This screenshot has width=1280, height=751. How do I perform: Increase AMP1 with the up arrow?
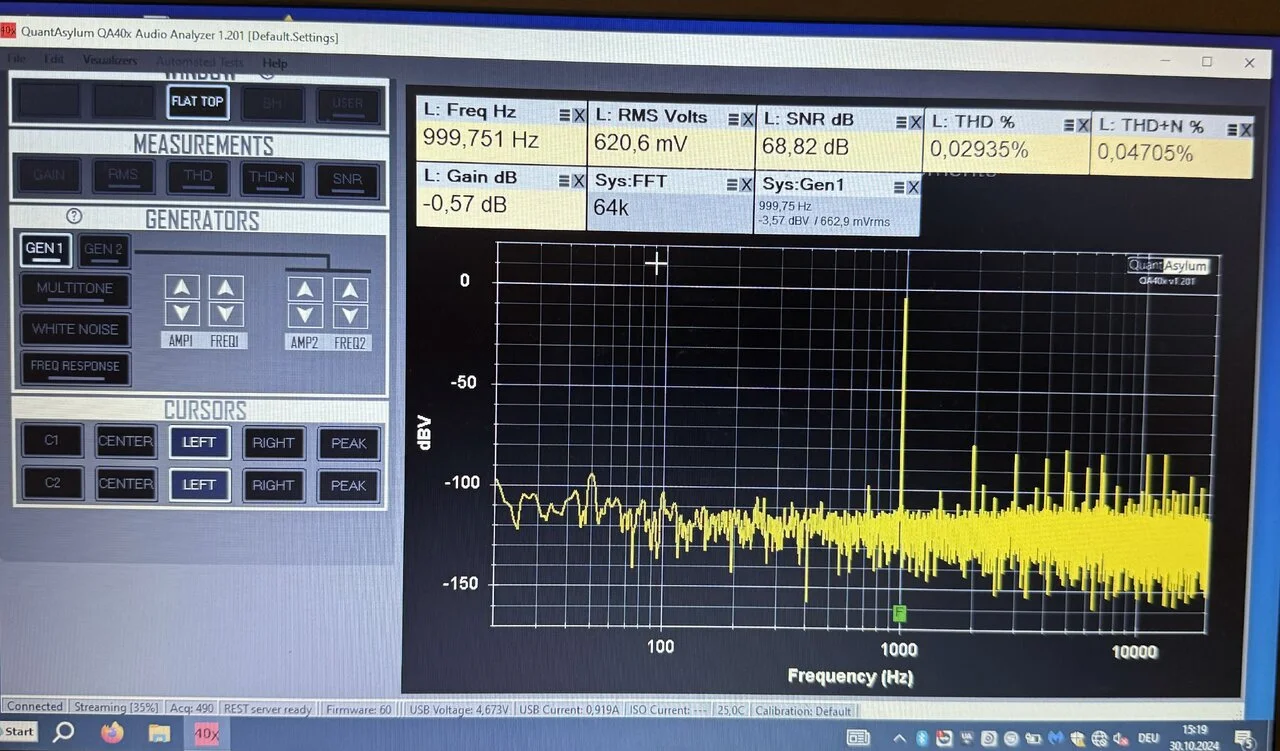(x=182, y=289)
